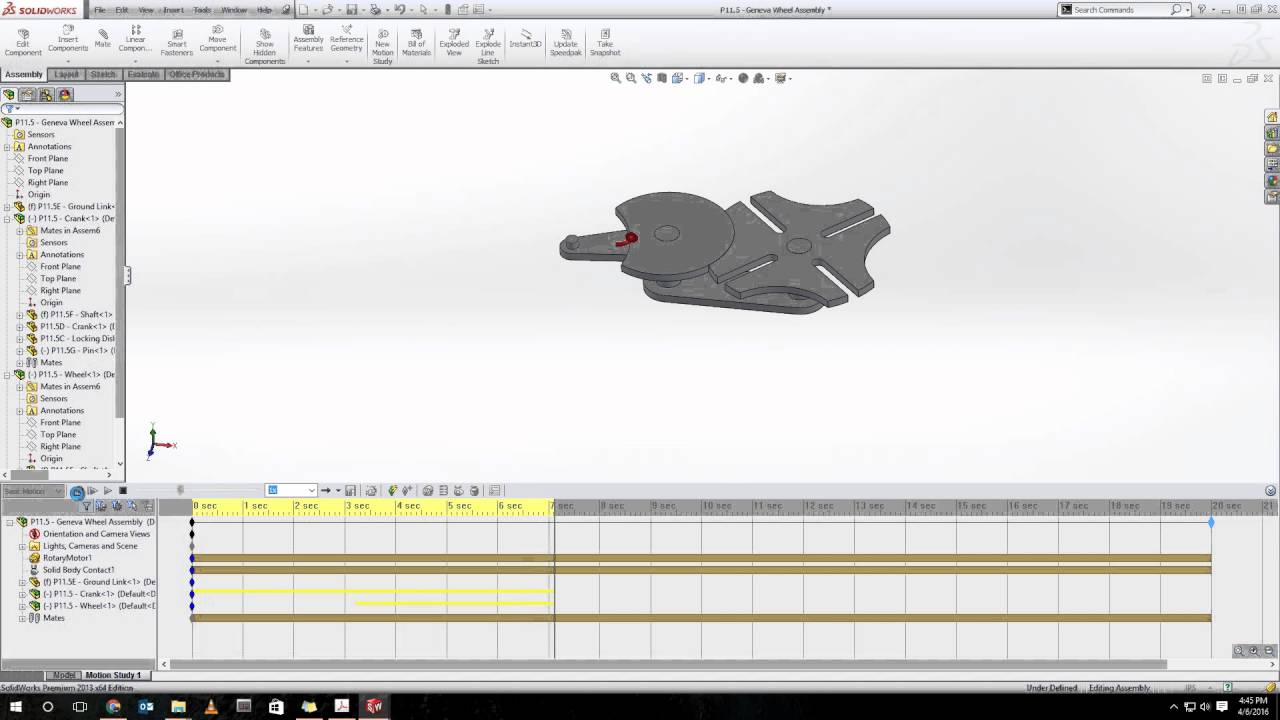This screenshot has width=1280, height=720.
Task: Open the Reference Geometry dropdown
Action: (x=346, y=59)
